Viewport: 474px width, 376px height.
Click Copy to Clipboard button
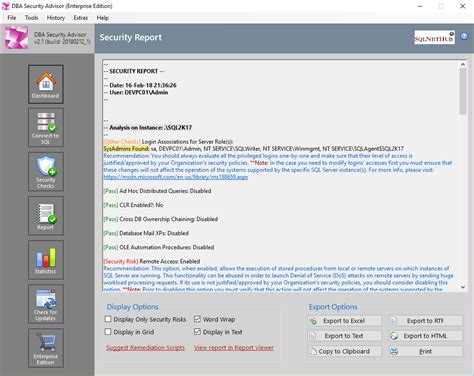tap(344, 351)
